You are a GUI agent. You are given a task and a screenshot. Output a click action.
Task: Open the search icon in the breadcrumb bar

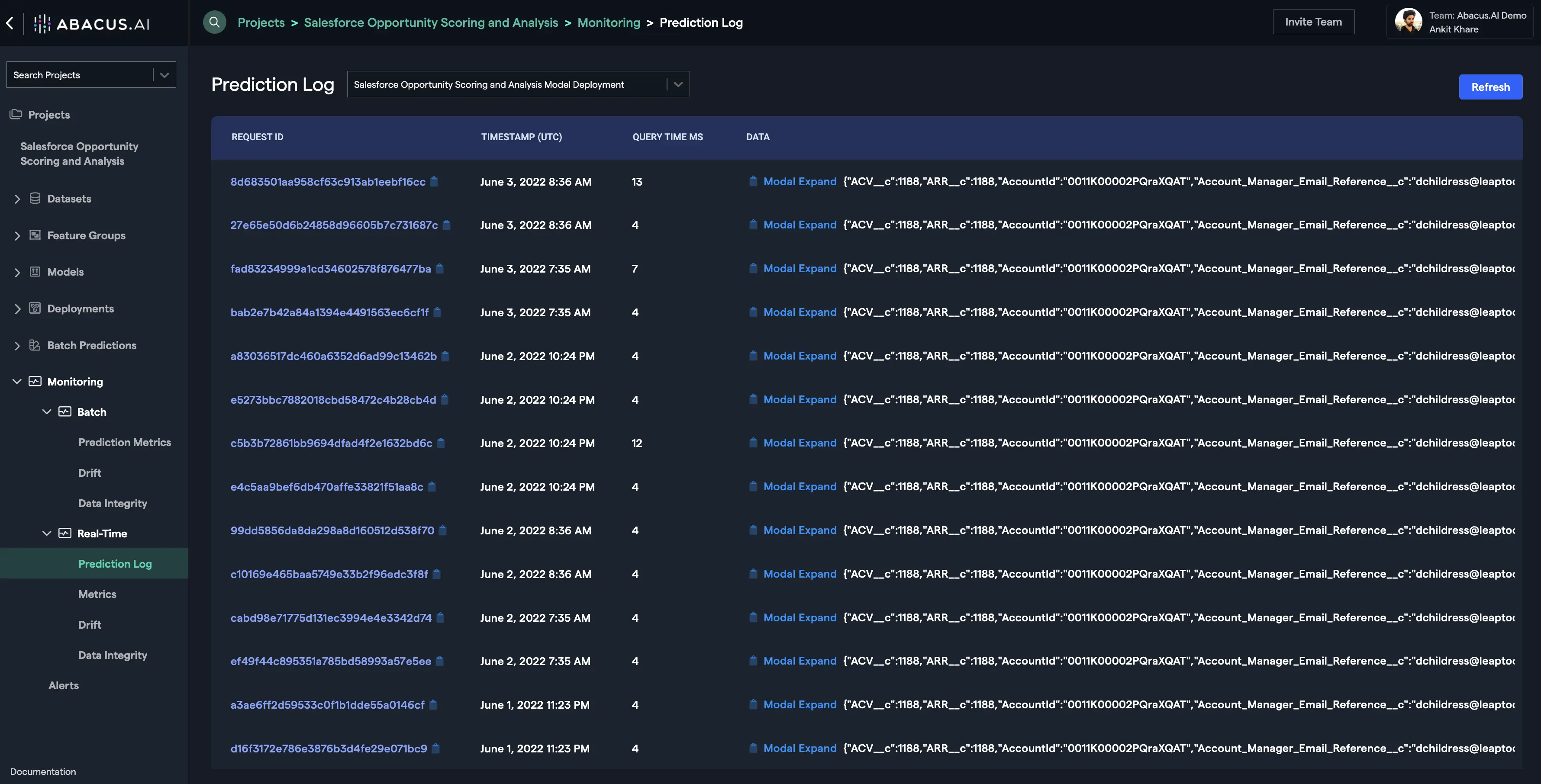tap(214, 22)
